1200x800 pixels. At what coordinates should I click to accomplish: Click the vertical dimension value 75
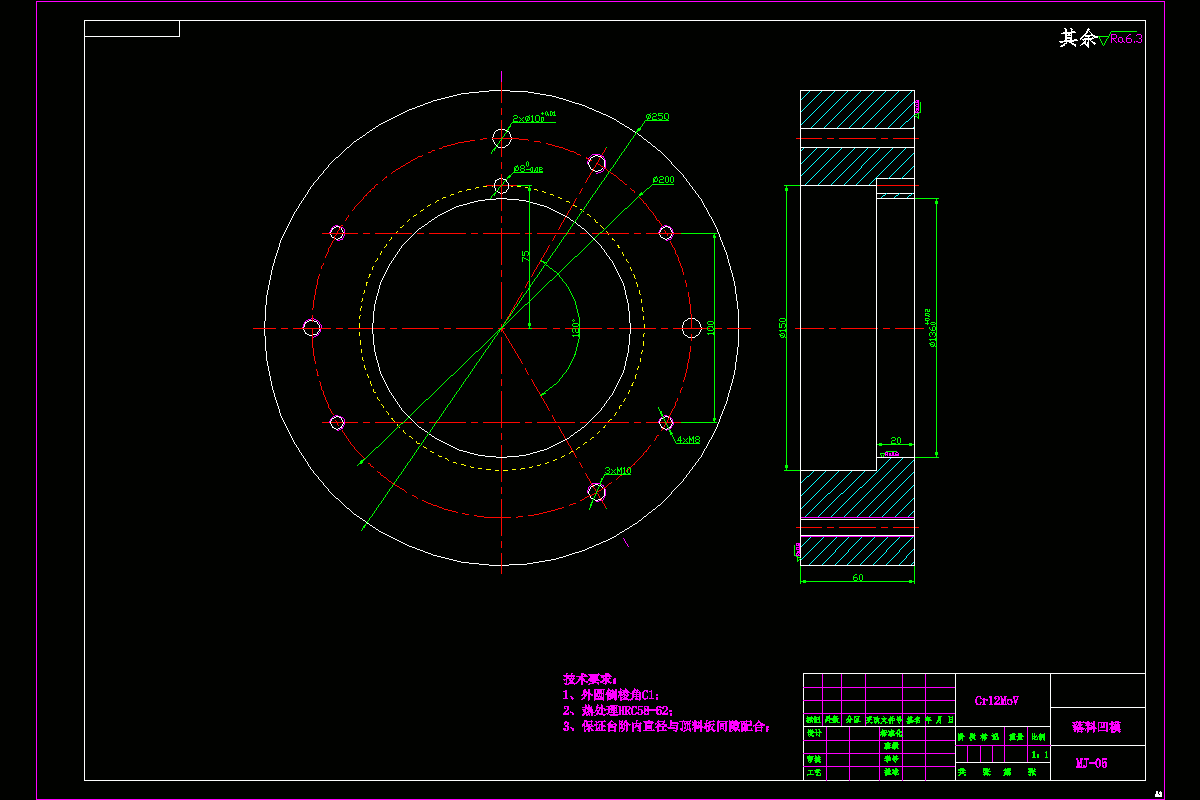[x=526, y=256]
